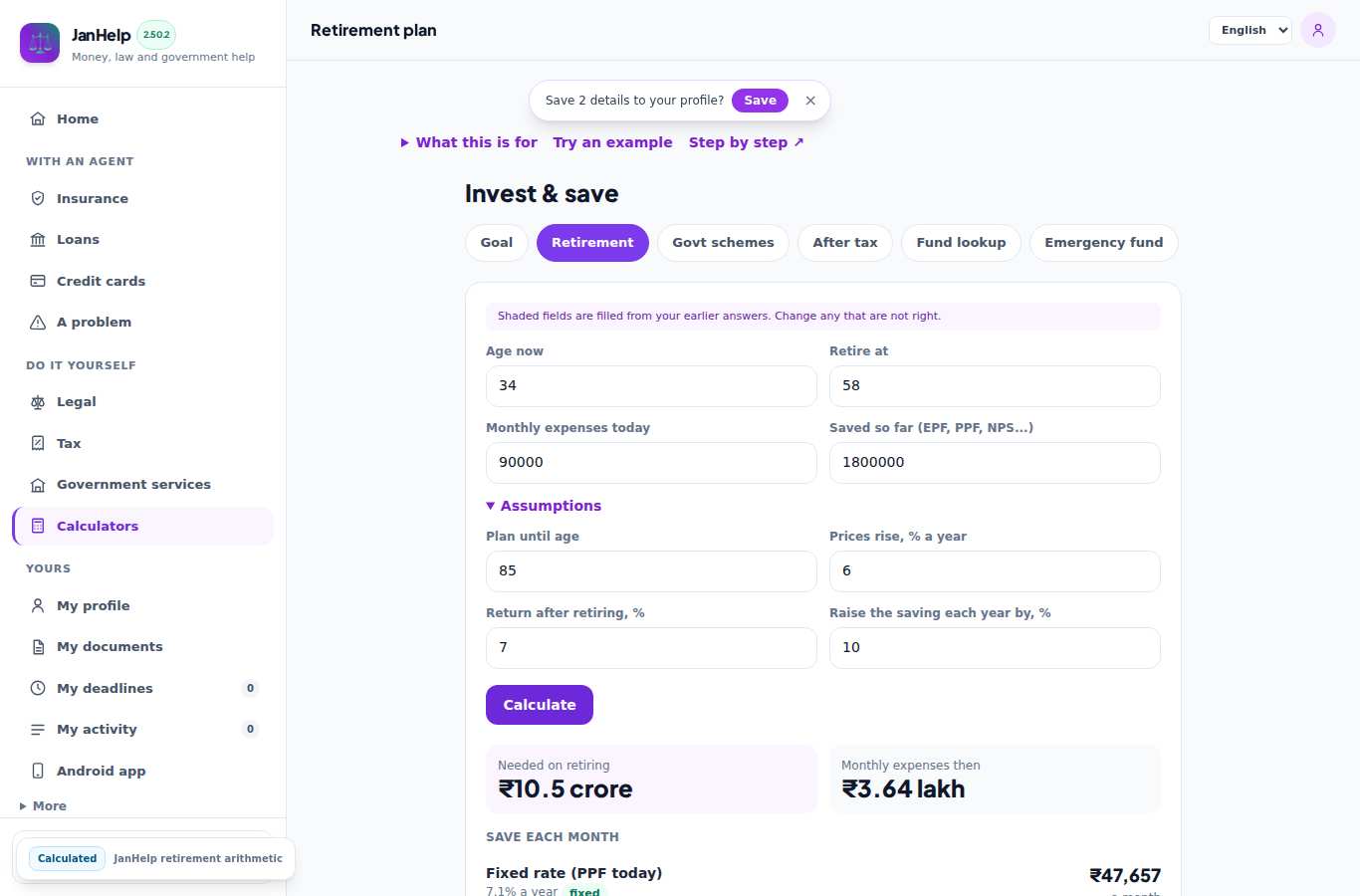This screenshot has width=1360, height=896.
Task: Click the Home house icon in sidebar
Action: click(38, 118)
